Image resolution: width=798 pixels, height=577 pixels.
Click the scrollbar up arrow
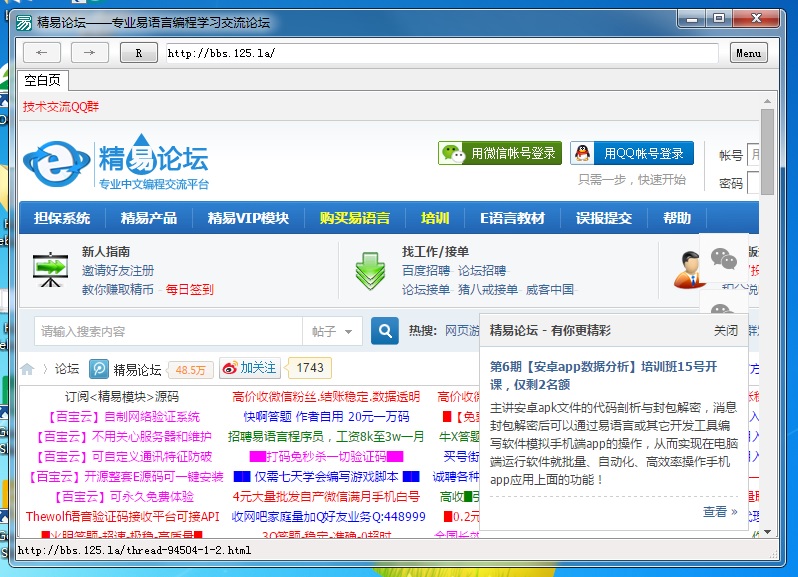coord(767,101)
